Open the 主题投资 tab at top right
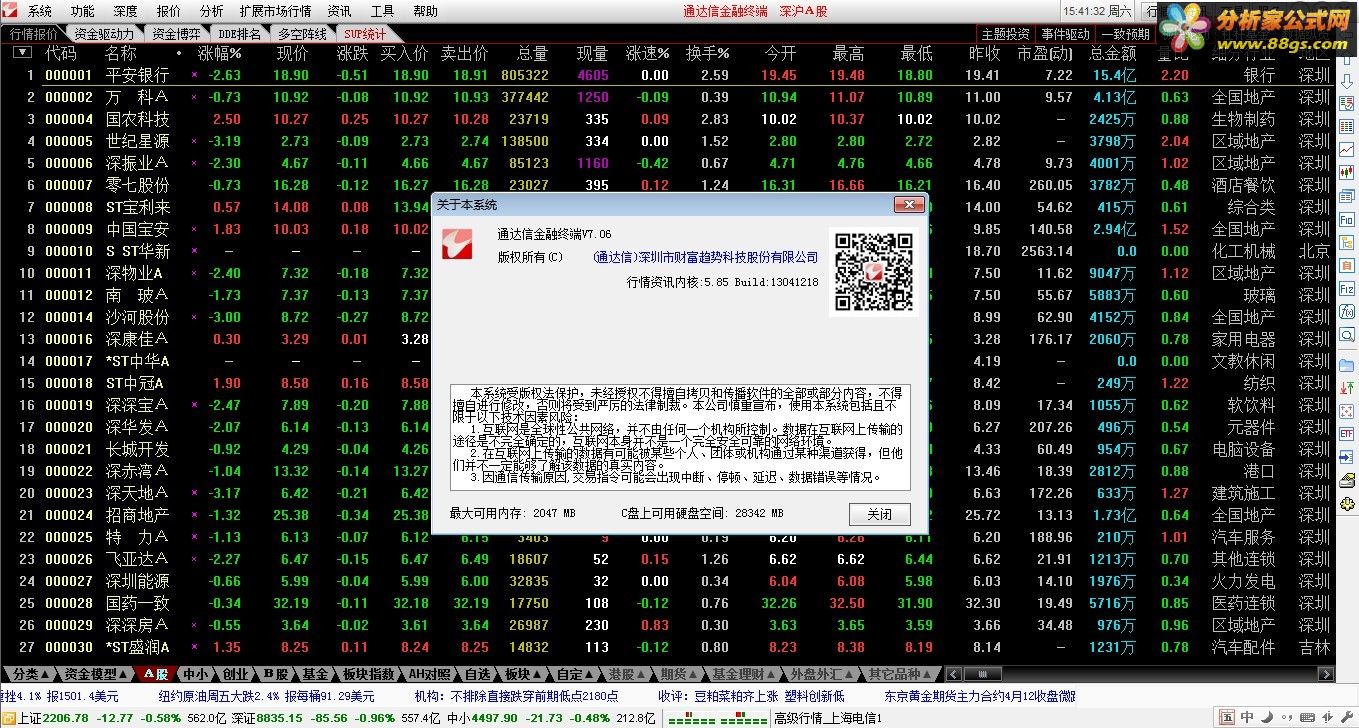This screenshot has width=1359, height=728. point(1005,34)
